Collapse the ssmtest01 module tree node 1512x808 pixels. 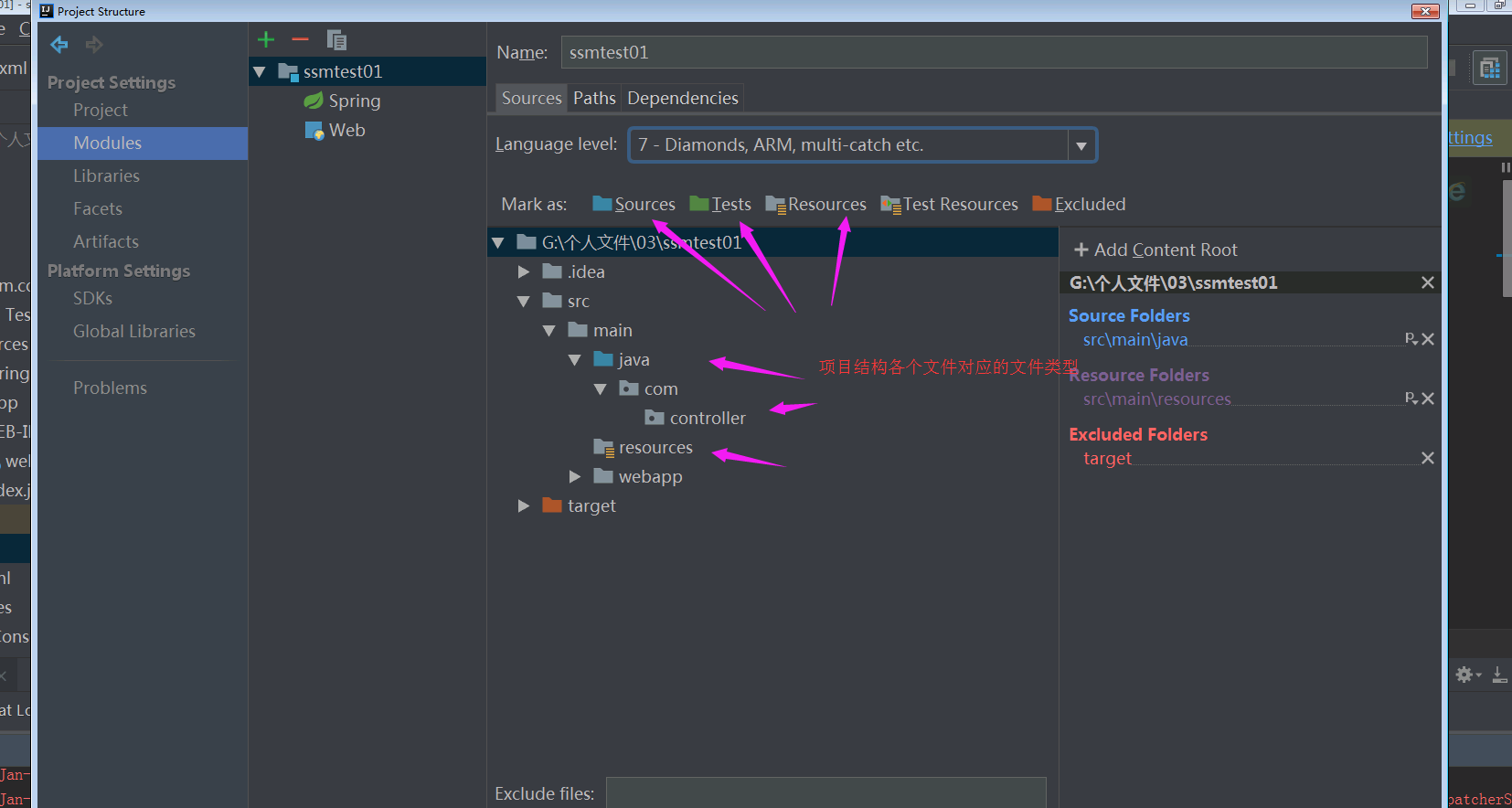point(260,71)
